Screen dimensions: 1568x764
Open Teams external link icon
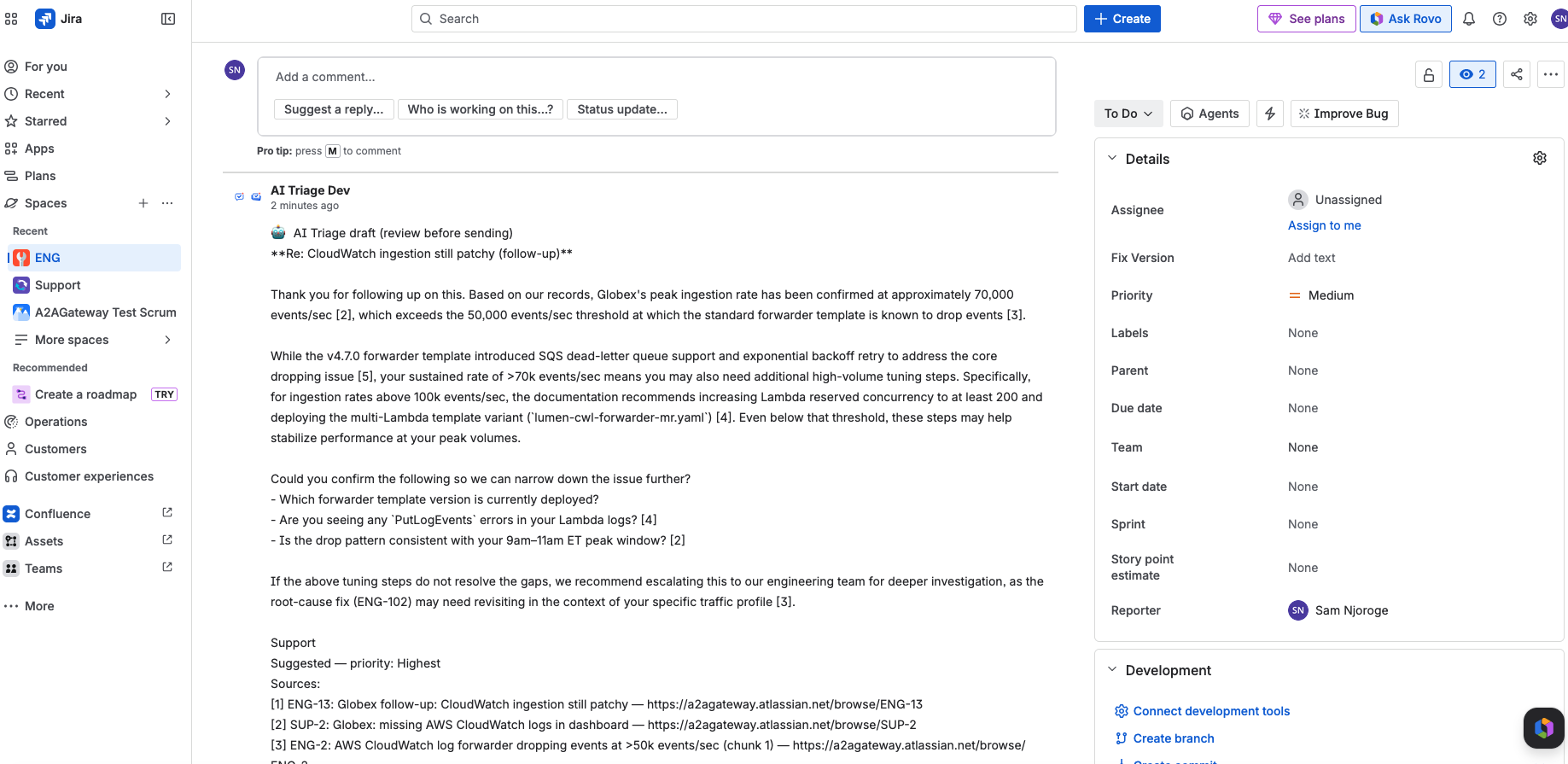[x=167, y=567]
